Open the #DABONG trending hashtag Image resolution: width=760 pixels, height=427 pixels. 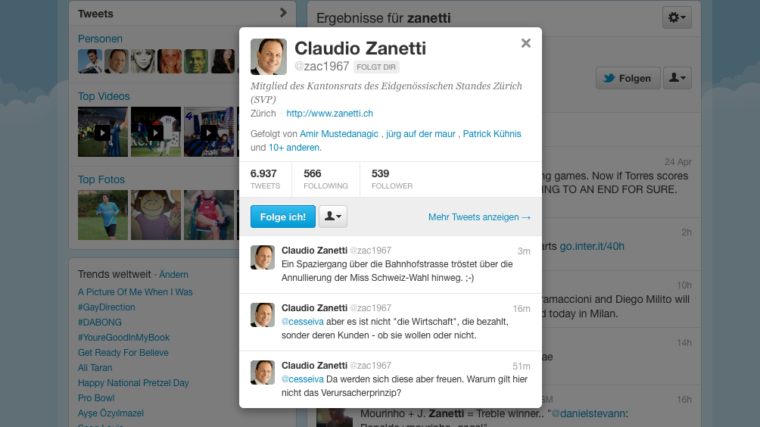point(99,322)
